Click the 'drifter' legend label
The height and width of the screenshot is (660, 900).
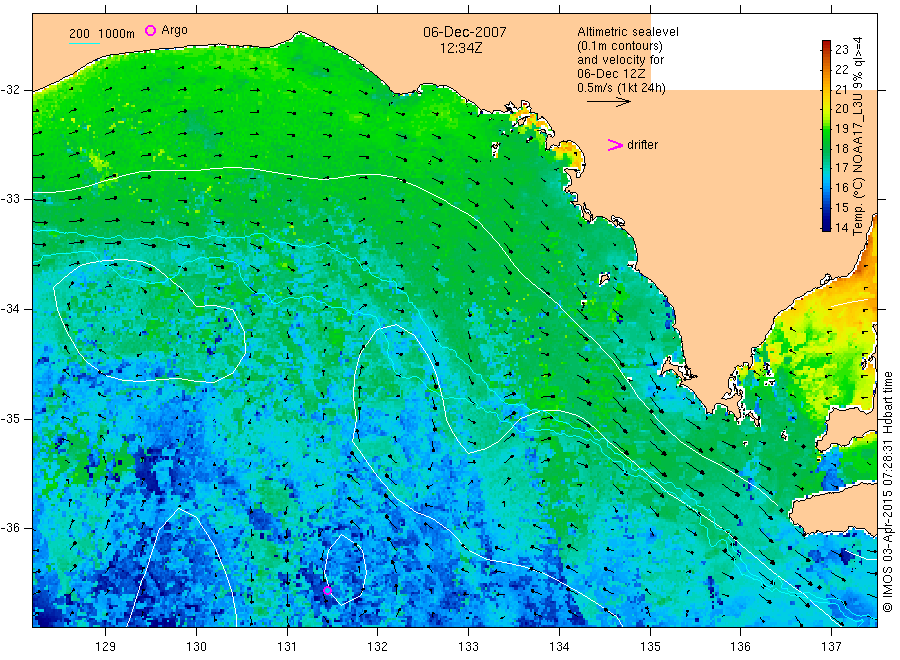click(642, 145)
